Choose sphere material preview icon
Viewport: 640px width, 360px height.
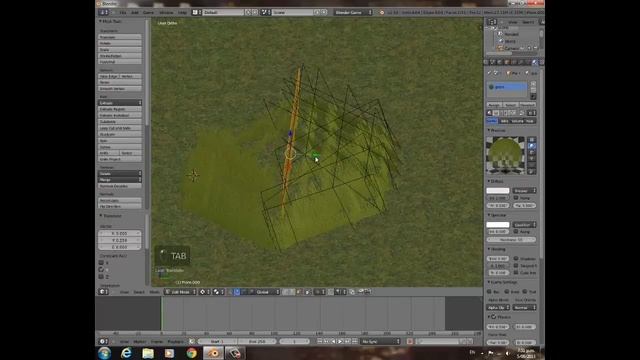tap(531, 146)
